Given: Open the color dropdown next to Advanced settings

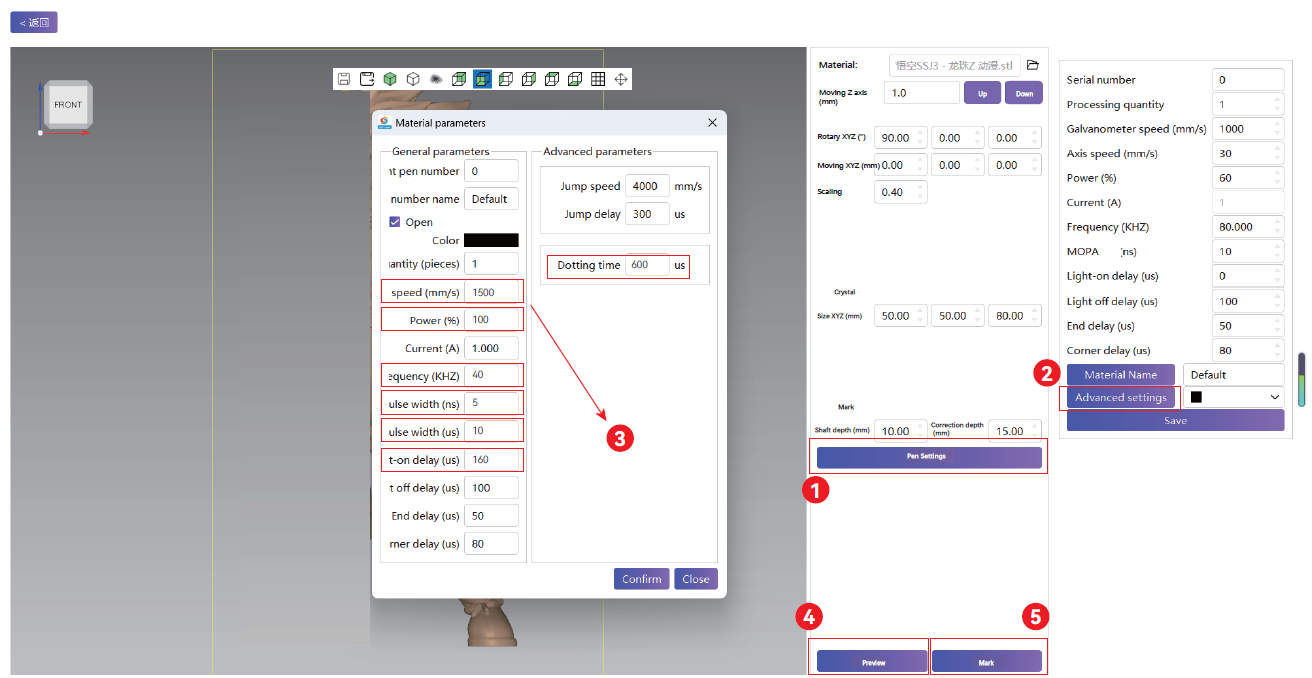Looking at the screenshot, I should 1233,397.
